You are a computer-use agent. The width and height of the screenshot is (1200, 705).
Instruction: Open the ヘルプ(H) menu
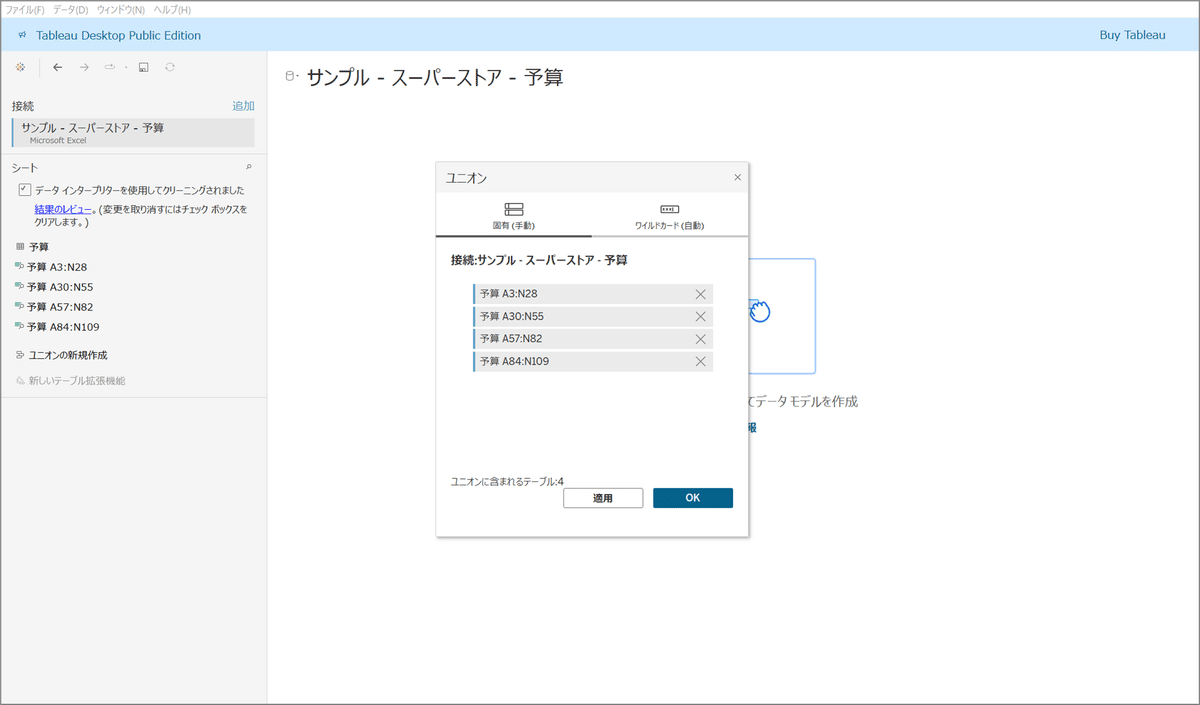pos(171,9)
